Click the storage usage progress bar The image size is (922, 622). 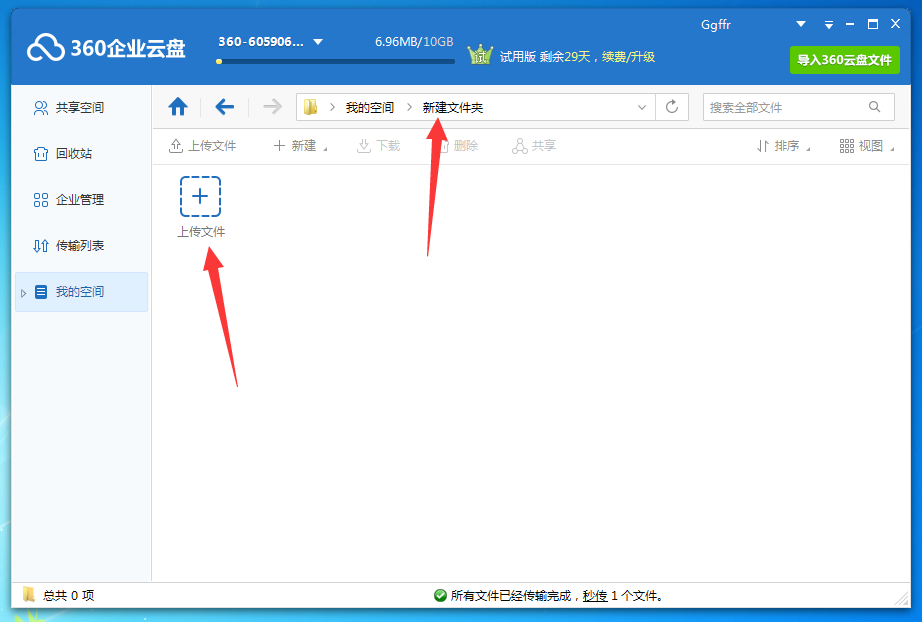[x=335, y=60]
